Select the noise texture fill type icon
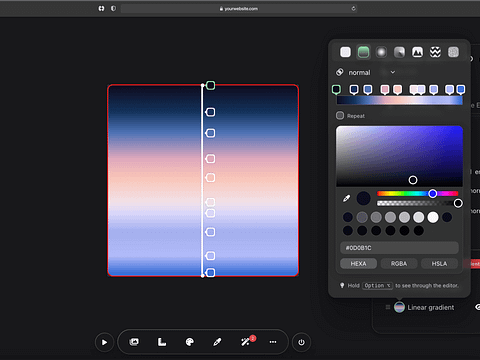This screenshot has height=360, width=480. pyautogui.click(x=453, y=52)
